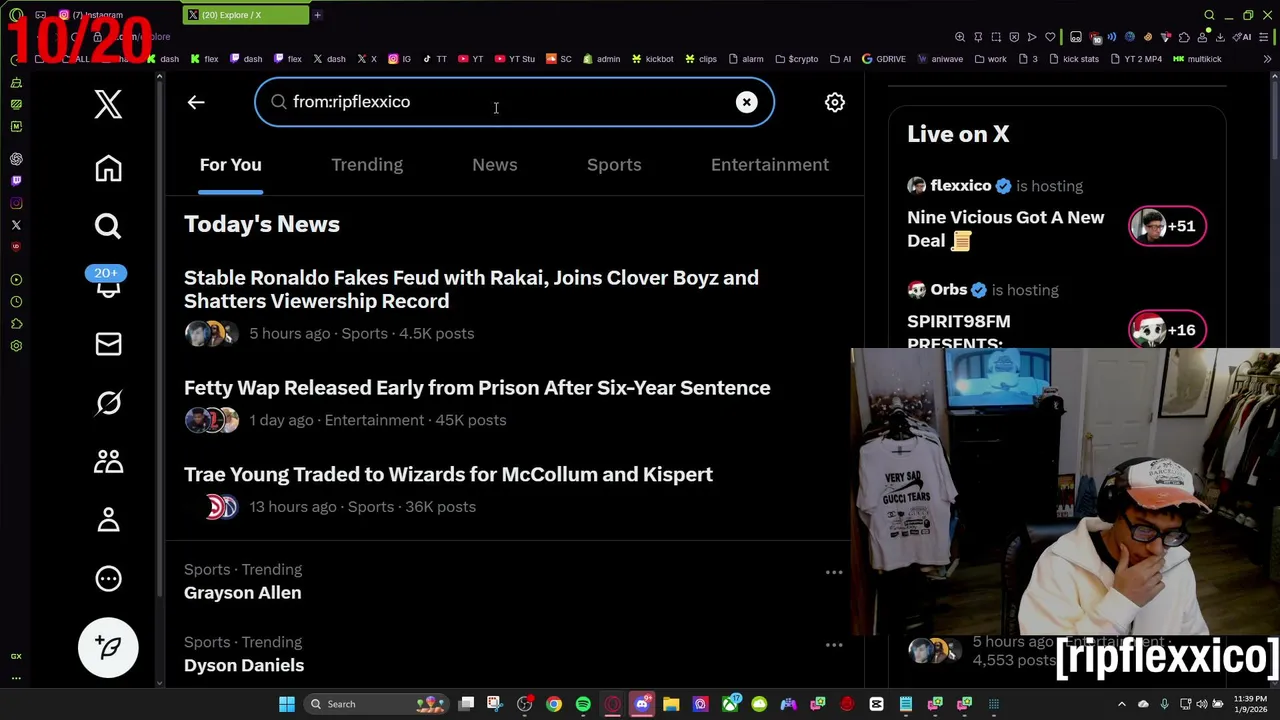Open the Home icon in X sidebar

(108, 168)
